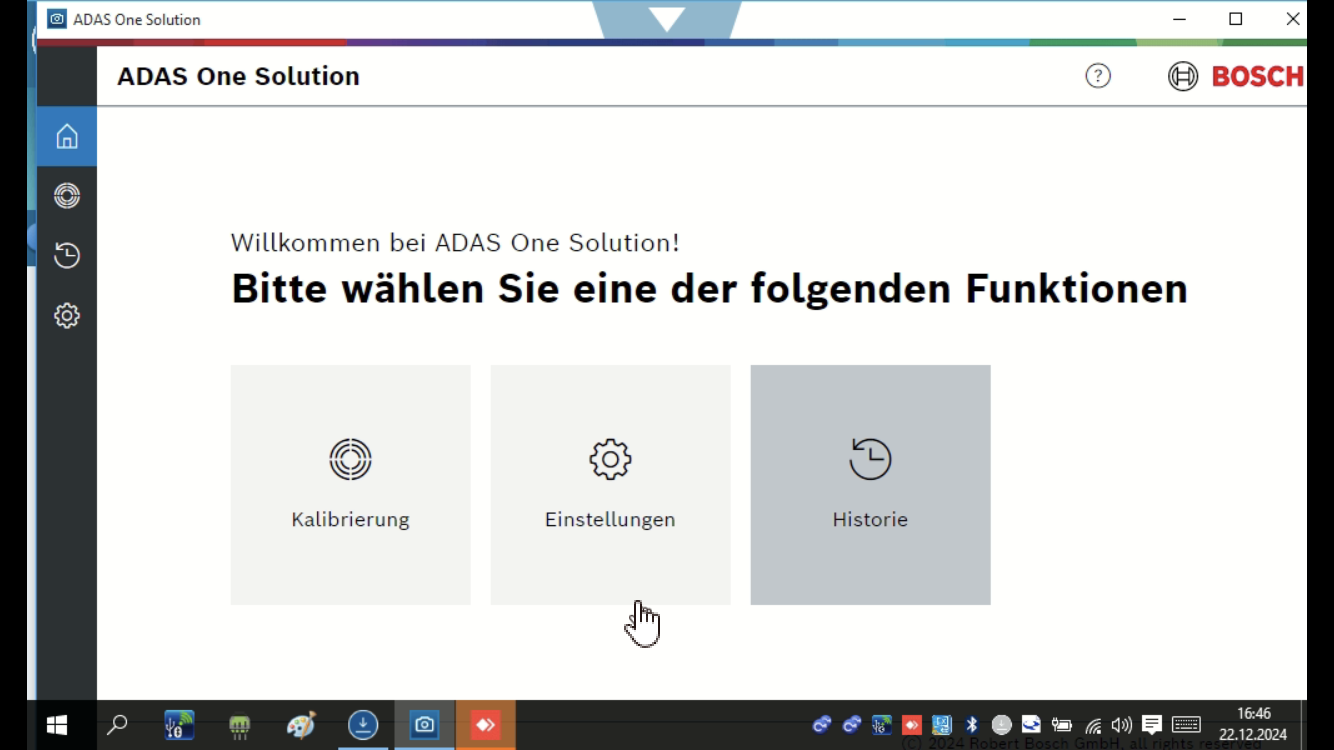Open the Einstellungen tile
Viewport: 1334px width, 750px height.
tap(610, 485)
